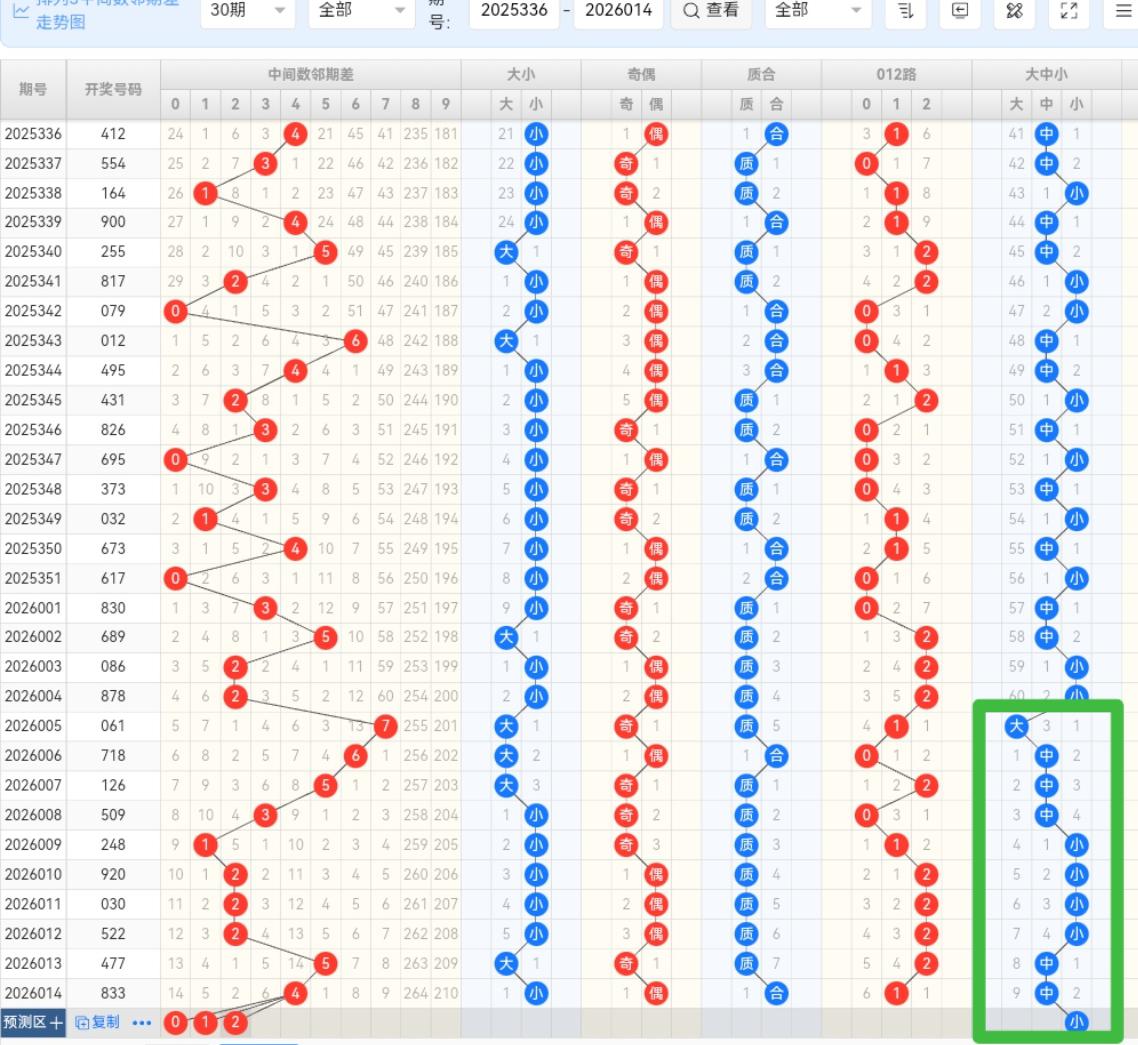Toggle prediction ball 1 in prediction row
Image resolution: width=1138 pixels, height=1045 pixels.
(205, 1022)
